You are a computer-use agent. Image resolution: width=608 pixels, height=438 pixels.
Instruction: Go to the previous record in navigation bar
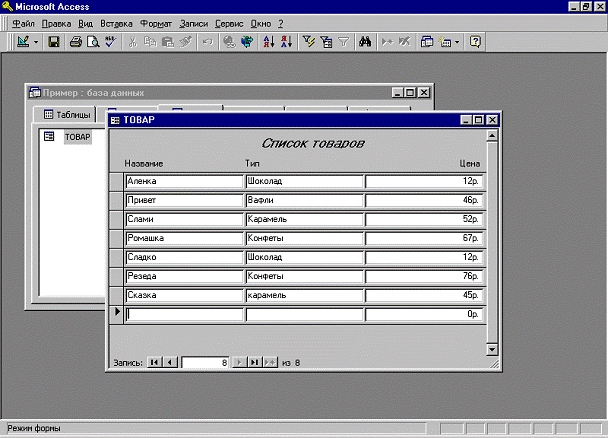click(x=170, y=362)
